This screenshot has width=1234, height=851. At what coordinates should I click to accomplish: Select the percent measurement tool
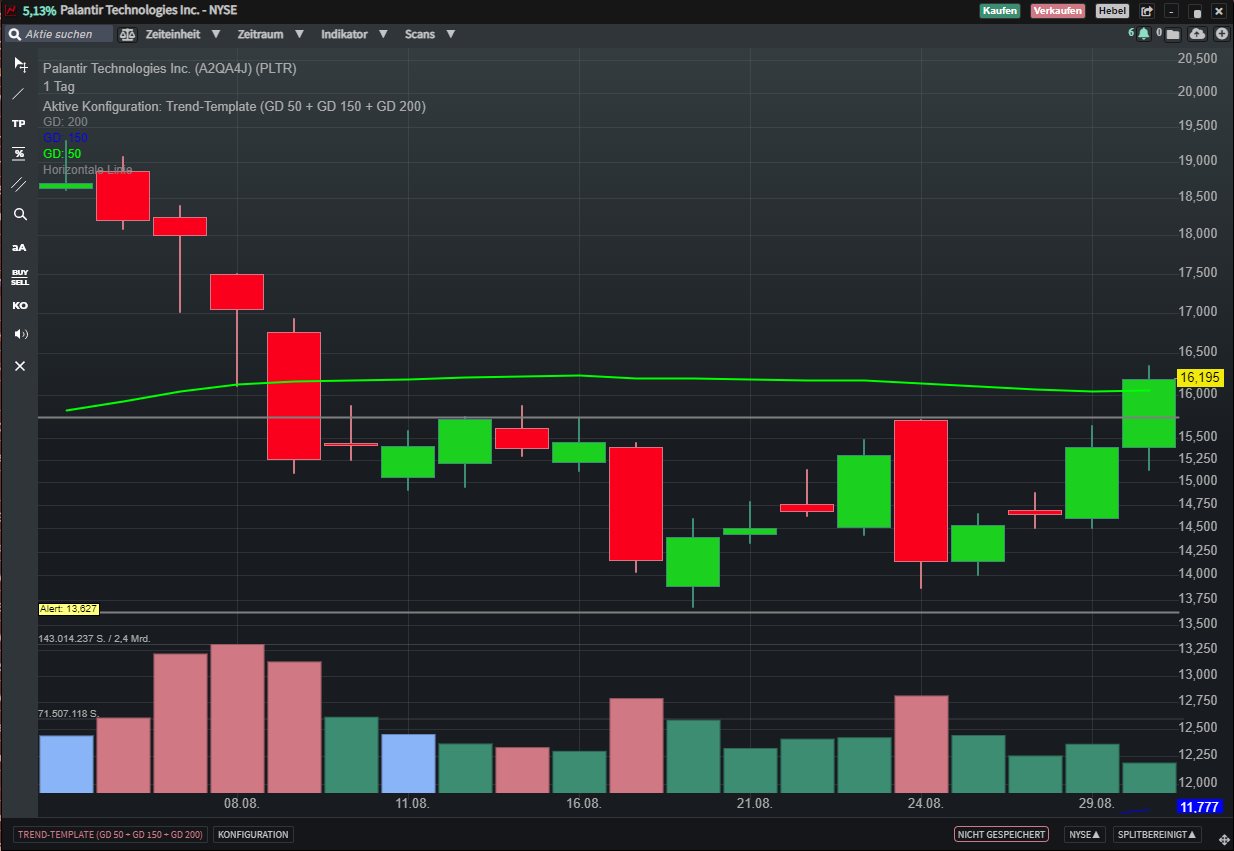coord(19,153)
